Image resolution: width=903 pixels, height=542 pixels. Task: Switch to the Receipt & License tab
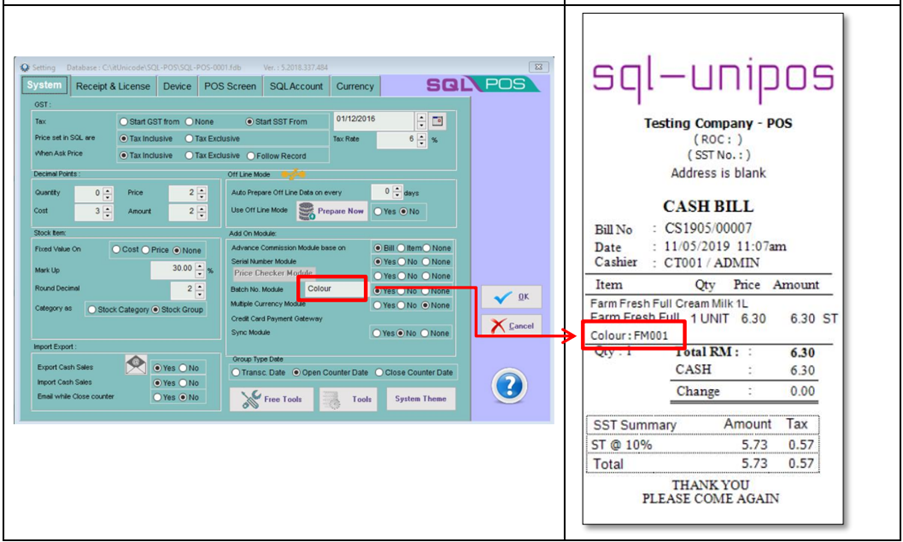[x=113, y=87]
